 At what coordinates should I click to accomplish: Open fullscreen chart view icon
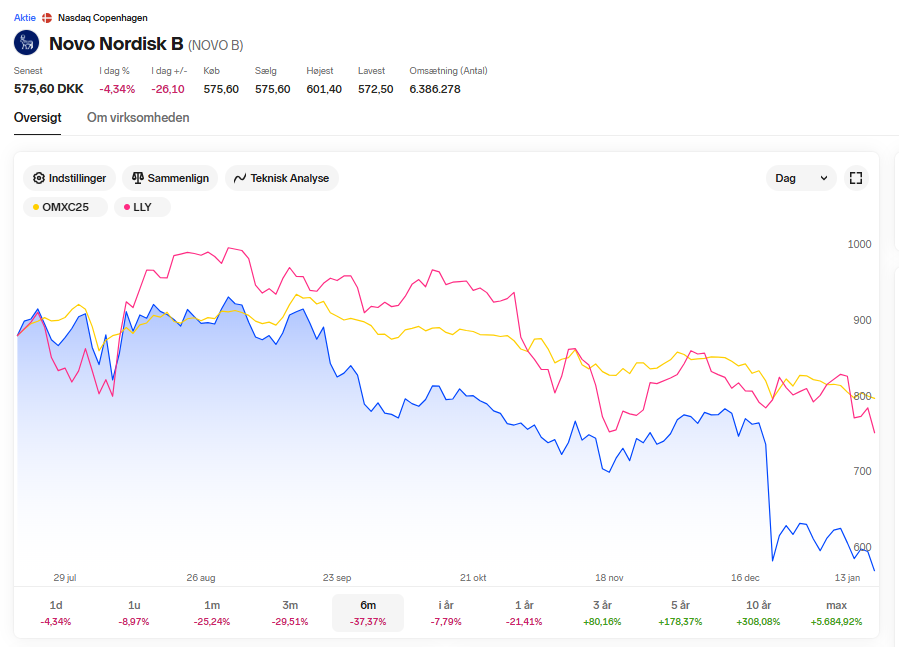point(855,178)
